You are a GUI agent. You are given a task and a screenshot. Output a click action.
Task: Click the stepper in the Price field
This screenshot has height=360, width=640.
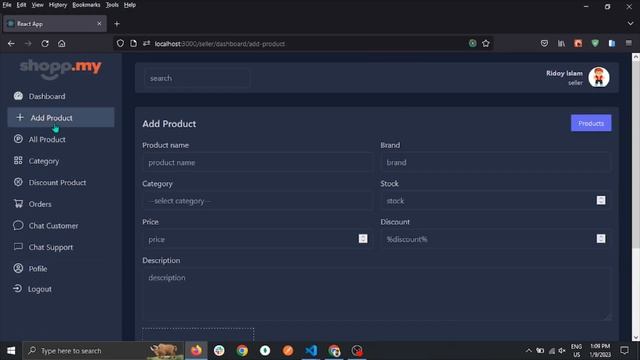[363, 239]
